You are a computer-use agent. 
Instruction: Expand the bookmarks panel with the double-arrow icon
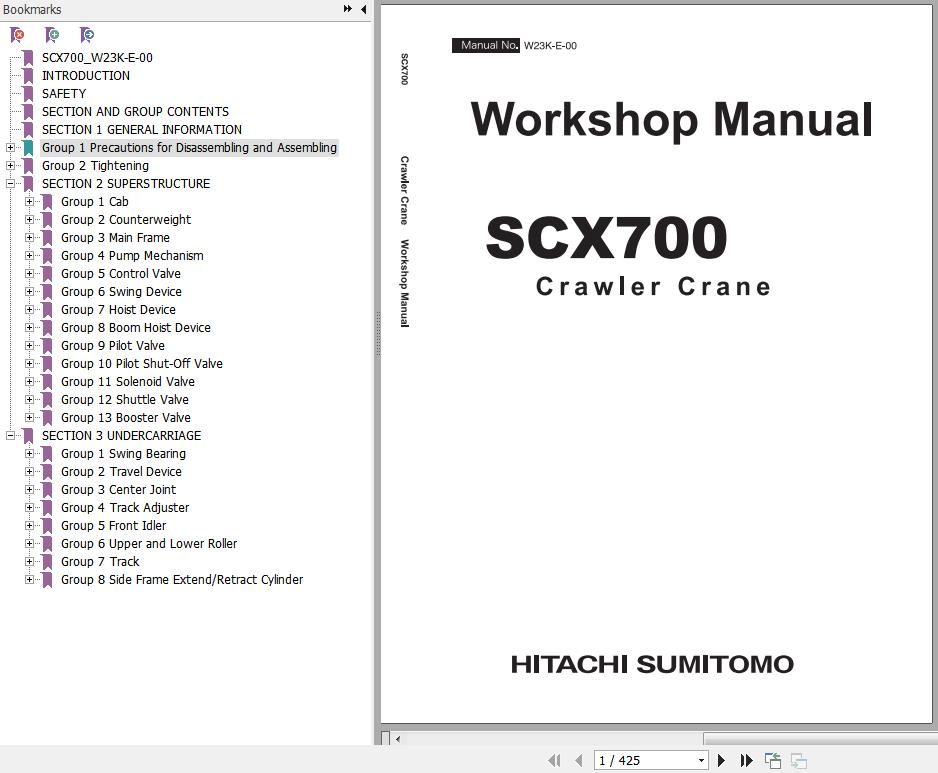pos(348,9)
